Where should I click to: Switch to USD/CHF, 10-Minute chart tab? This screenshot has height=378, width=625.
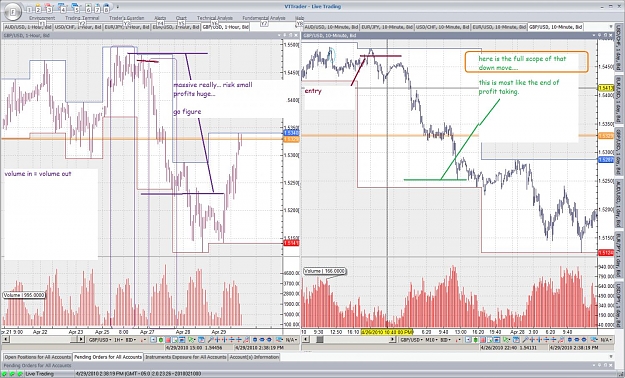click(442, 27)
